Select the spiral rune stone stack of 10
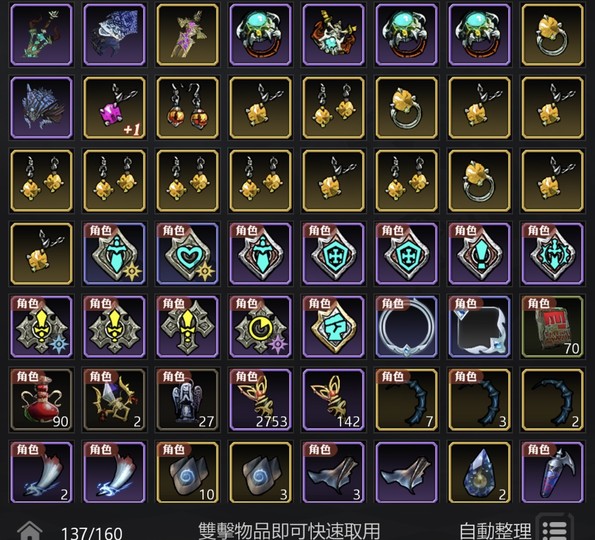This screenshot has height=540, width=595. point(187,472)
